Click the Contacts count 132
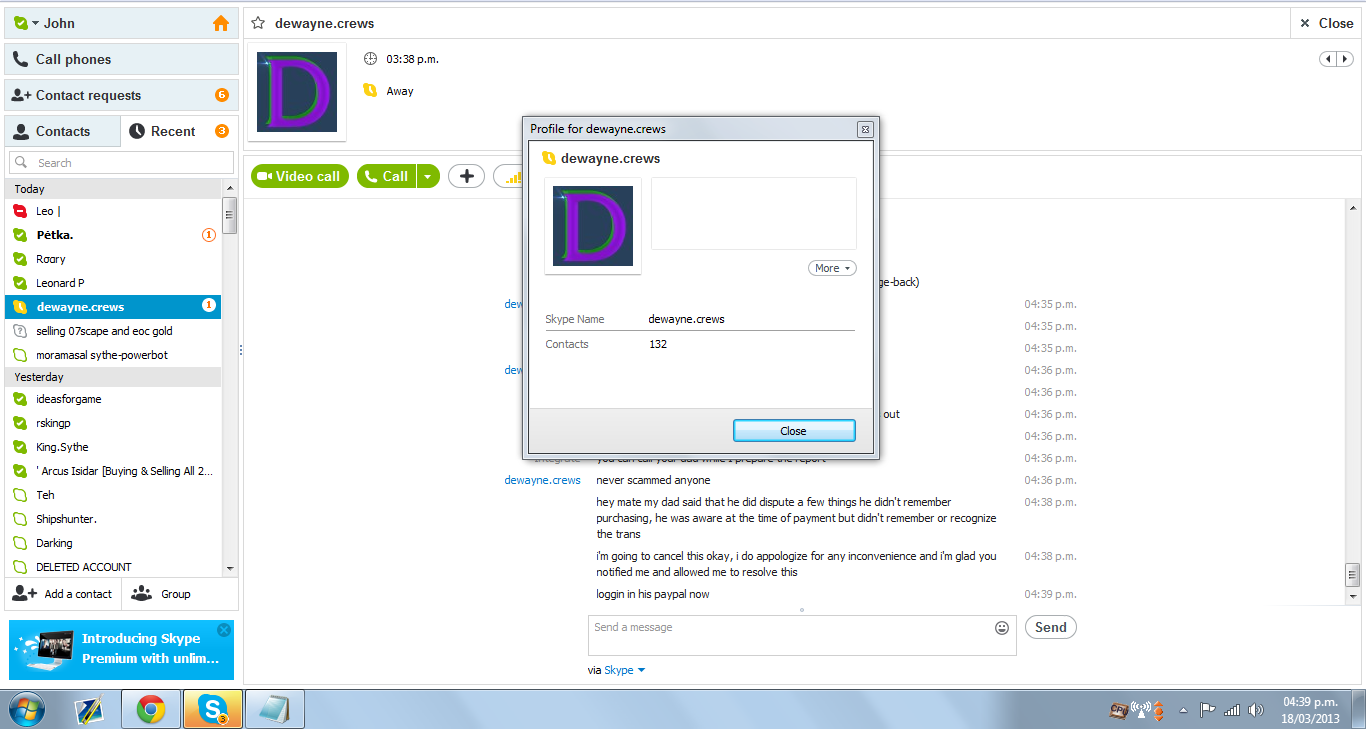Image resolution: width=1366 pixels, height=729 pixels. tap(658, 344)
